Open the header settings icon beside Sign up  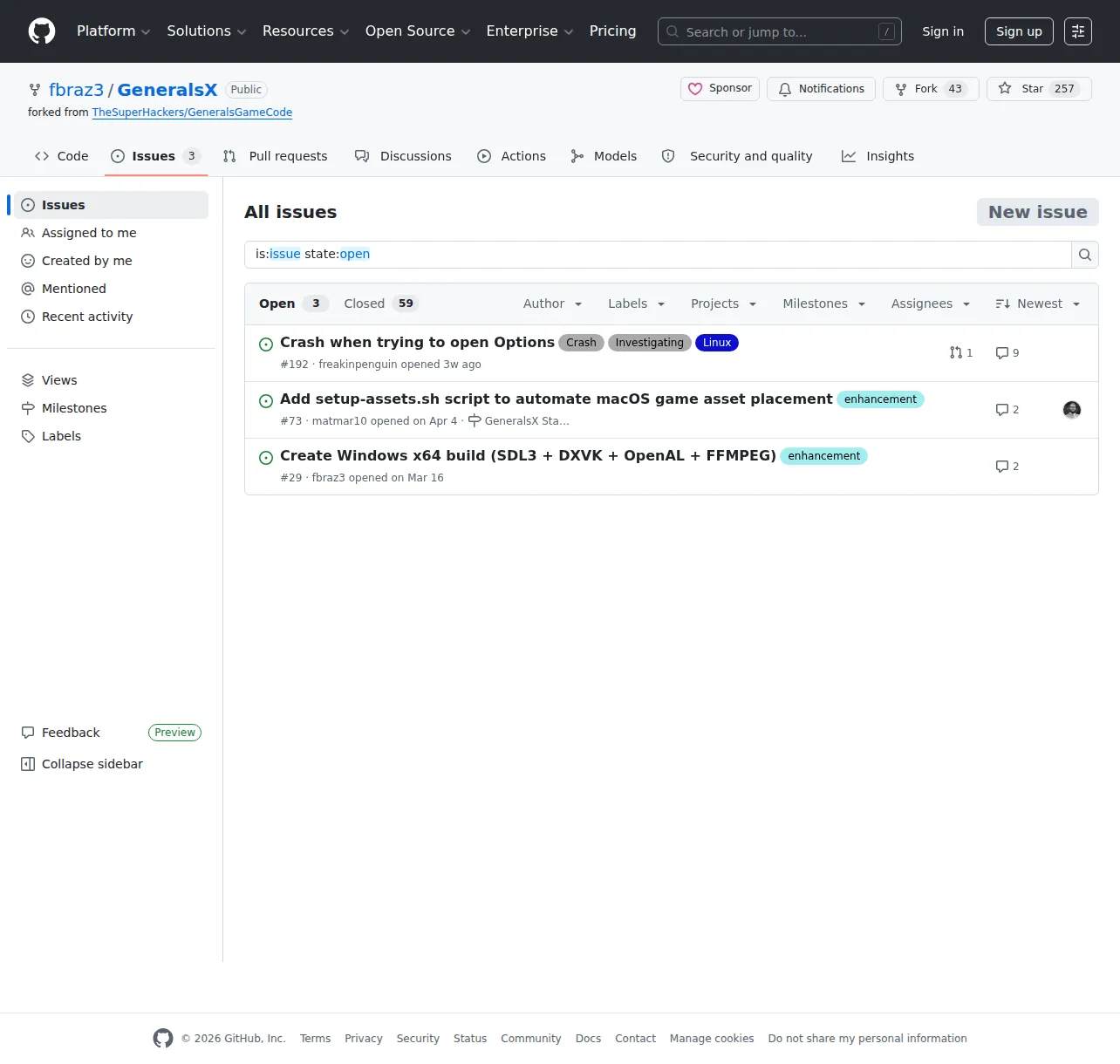point(1078,31)
